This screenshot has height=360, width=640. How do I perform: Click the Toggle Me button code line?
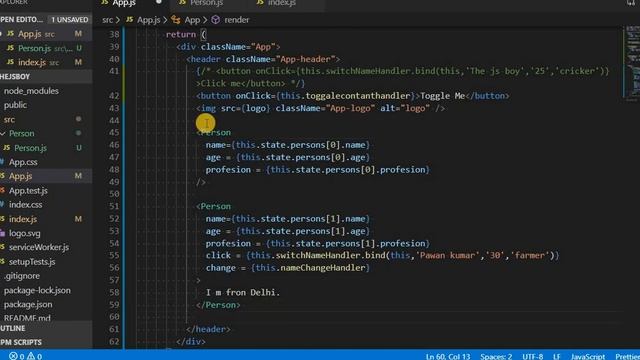(353, 96)
